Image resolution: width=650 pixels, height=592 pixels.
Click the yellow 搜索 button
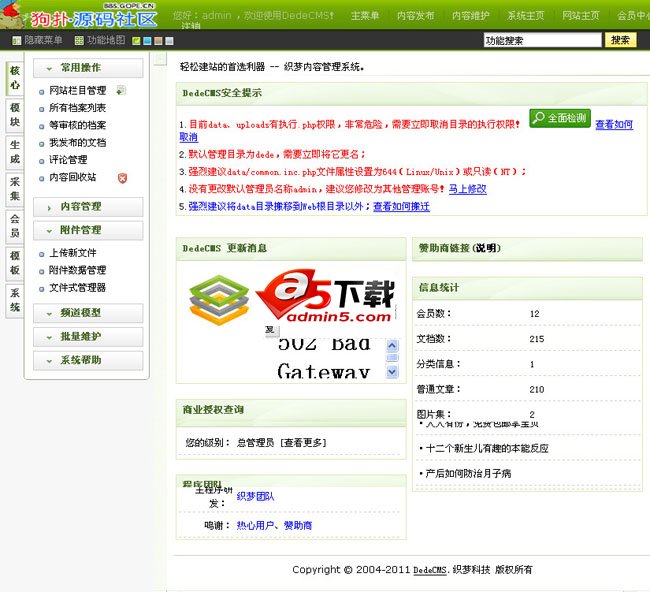click(621, 40)
